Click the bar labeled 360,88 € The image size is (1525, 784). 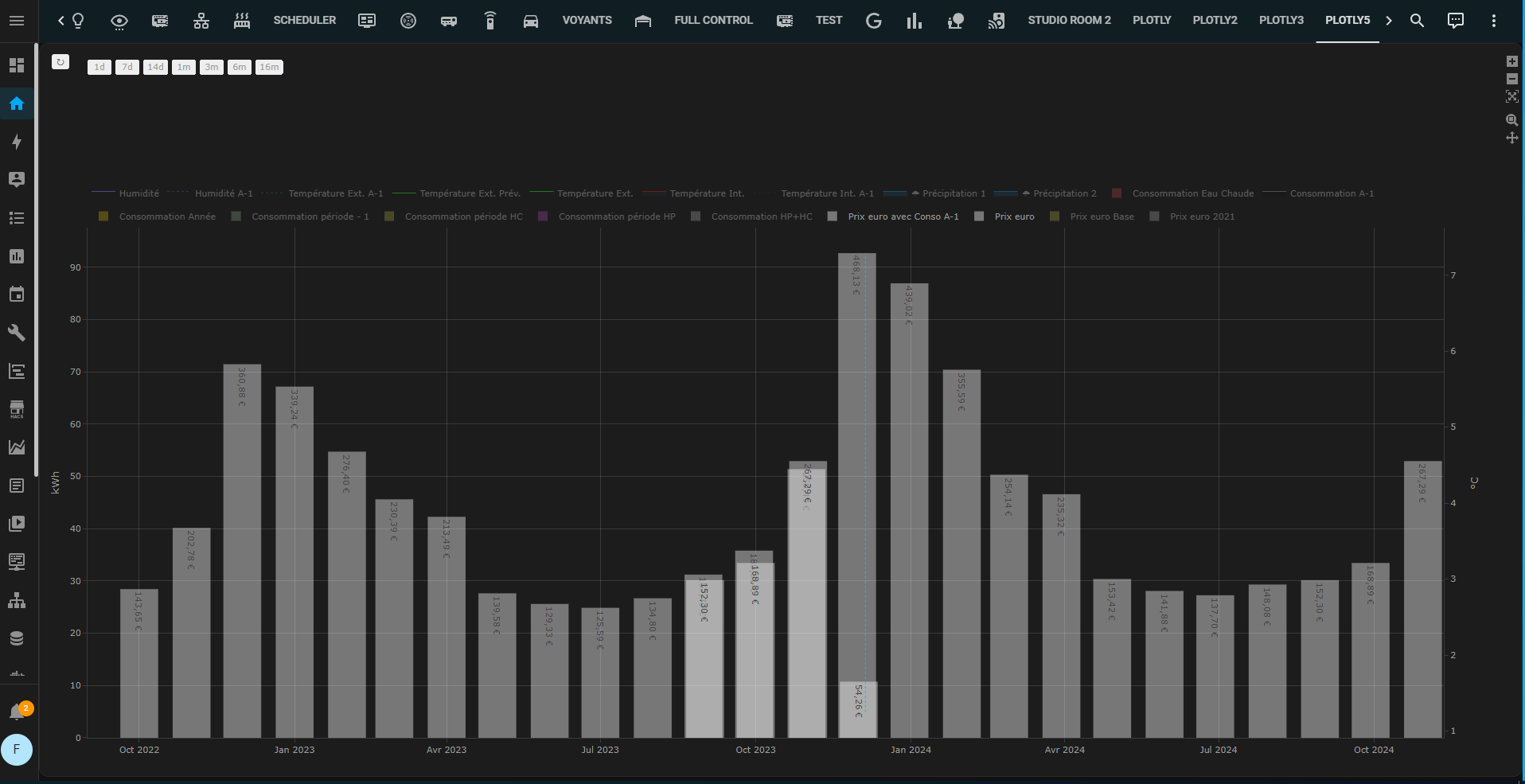click(242, 551)
